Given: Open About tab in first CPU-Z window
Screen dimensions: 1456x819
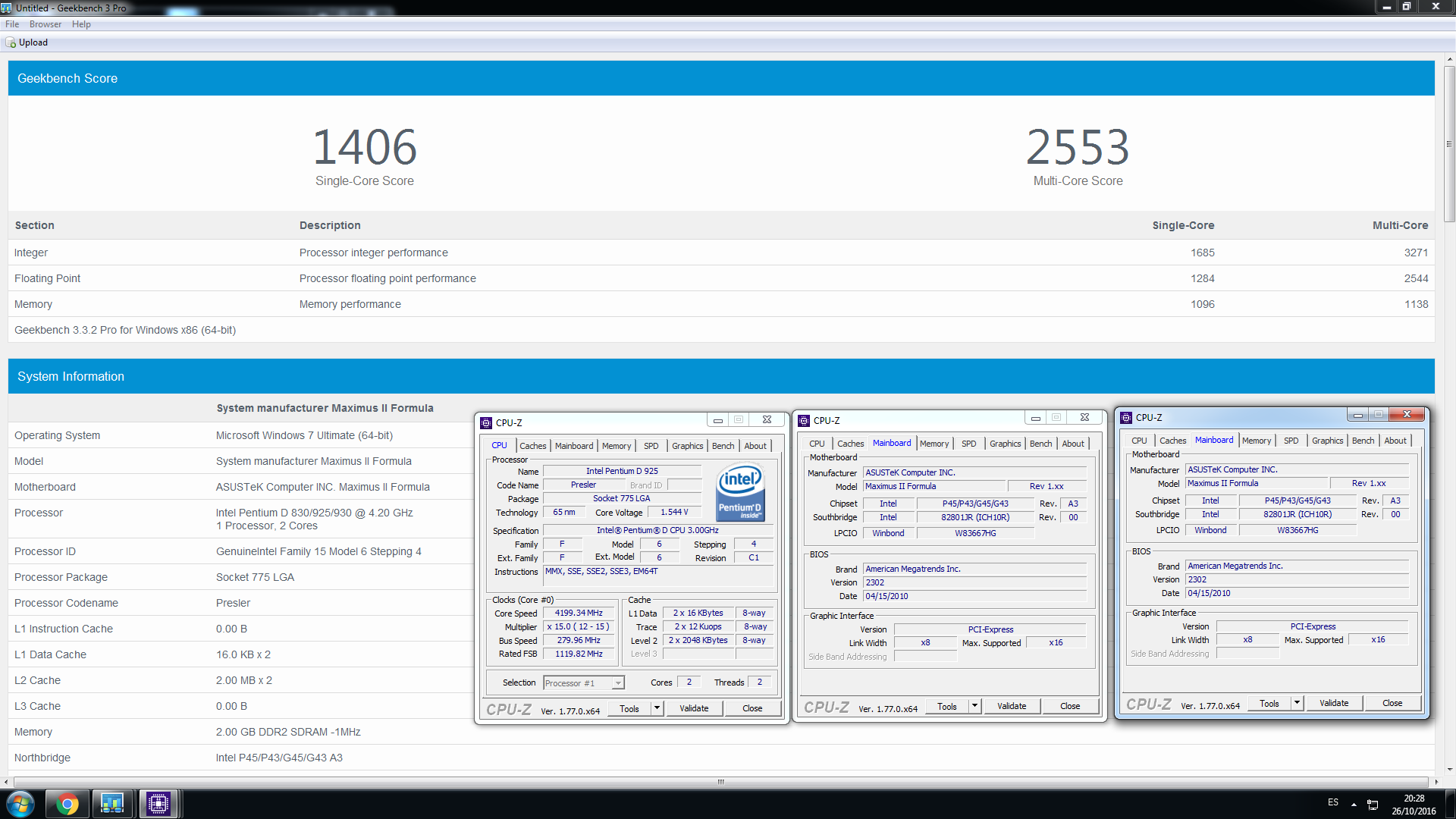Looking at the screenshot, I should [755, 446].
